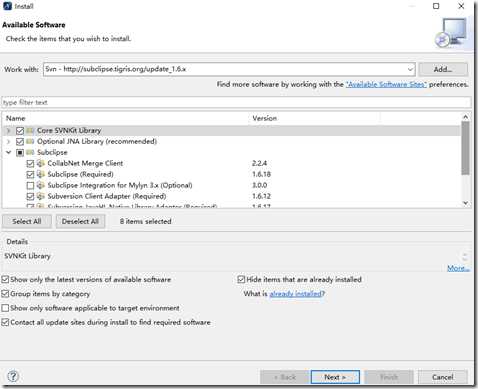Expand the Core SVNKit Library tree node
Viewport: 478px width, 389px height.
click(9, 130)
